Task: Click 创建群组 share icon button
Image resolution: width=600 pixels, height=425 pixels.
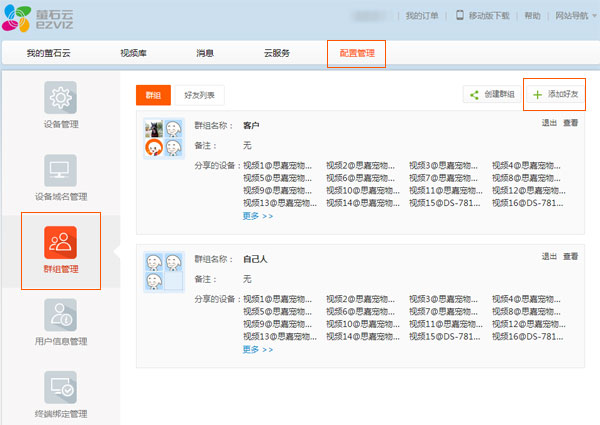Action: pos(490,94)
